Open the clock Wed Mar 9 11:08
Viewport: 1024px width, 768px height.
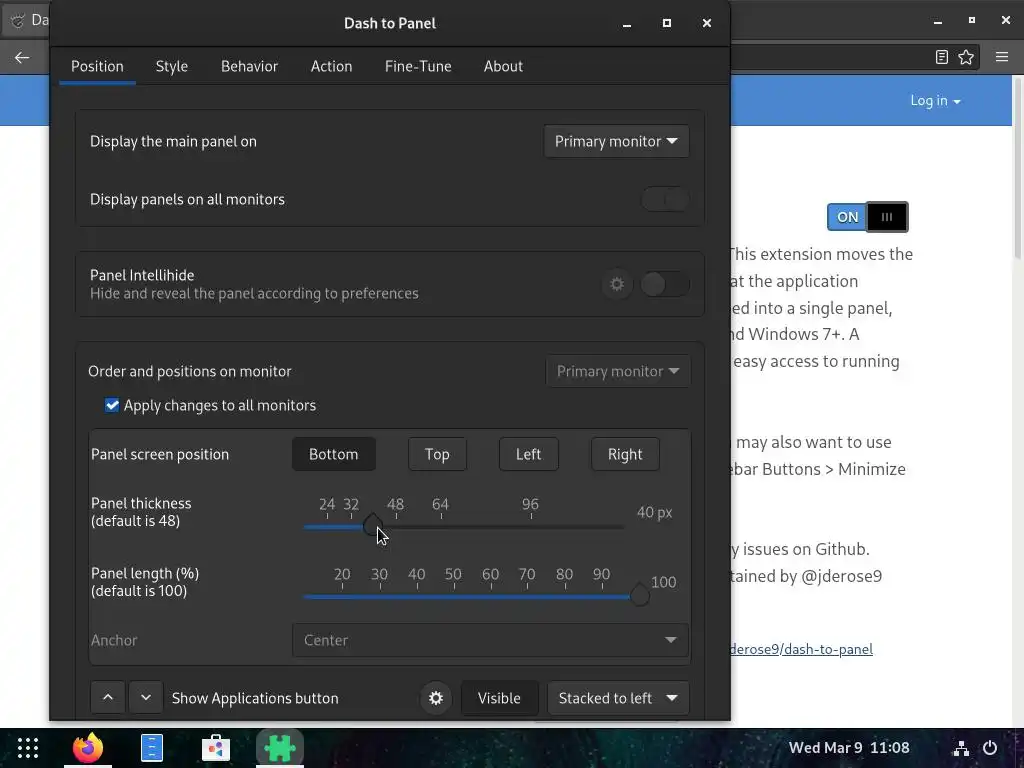click(x=848, y=748)
